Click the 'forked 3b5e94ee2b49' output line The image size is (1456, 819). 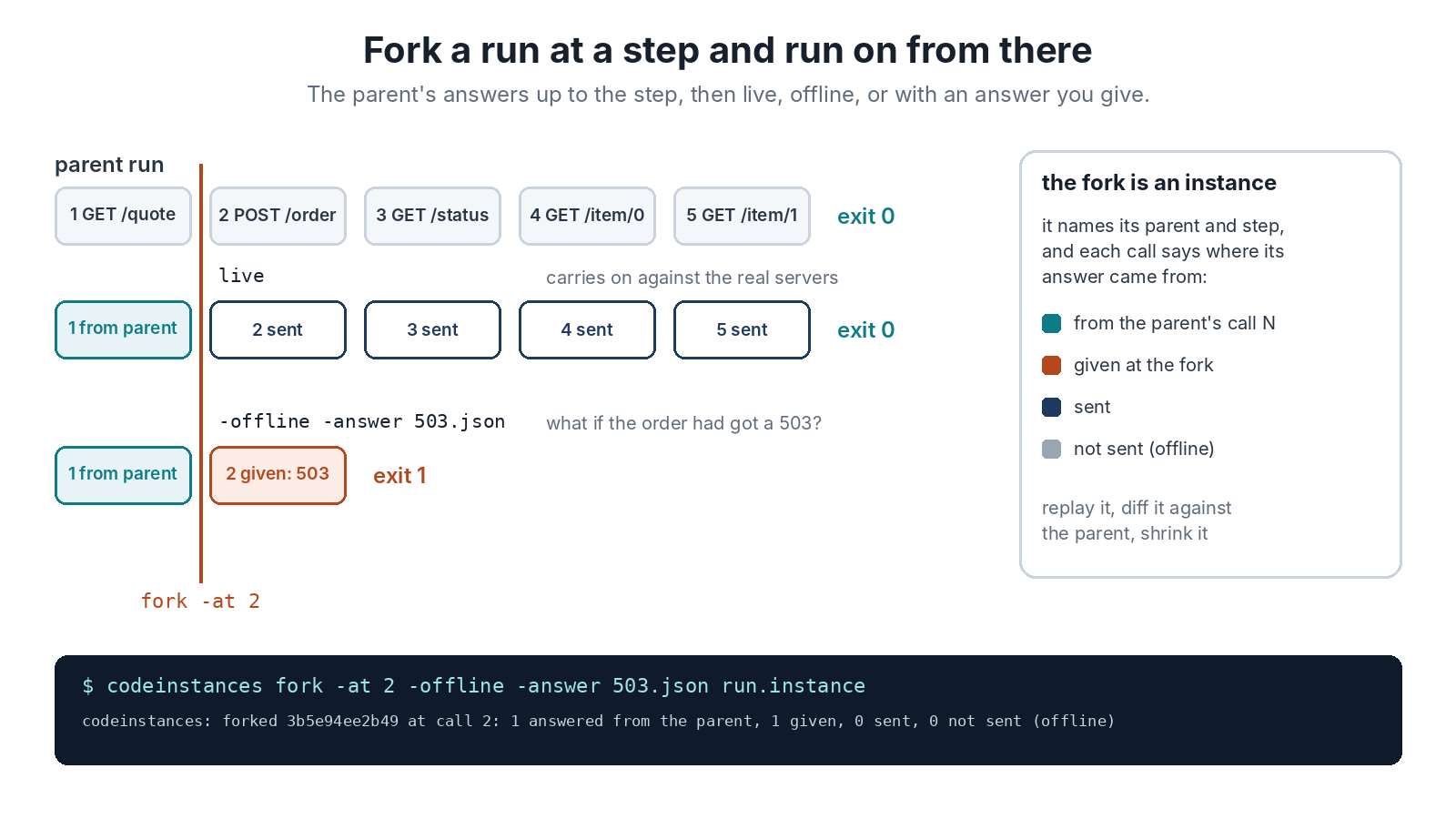[598, 721]
